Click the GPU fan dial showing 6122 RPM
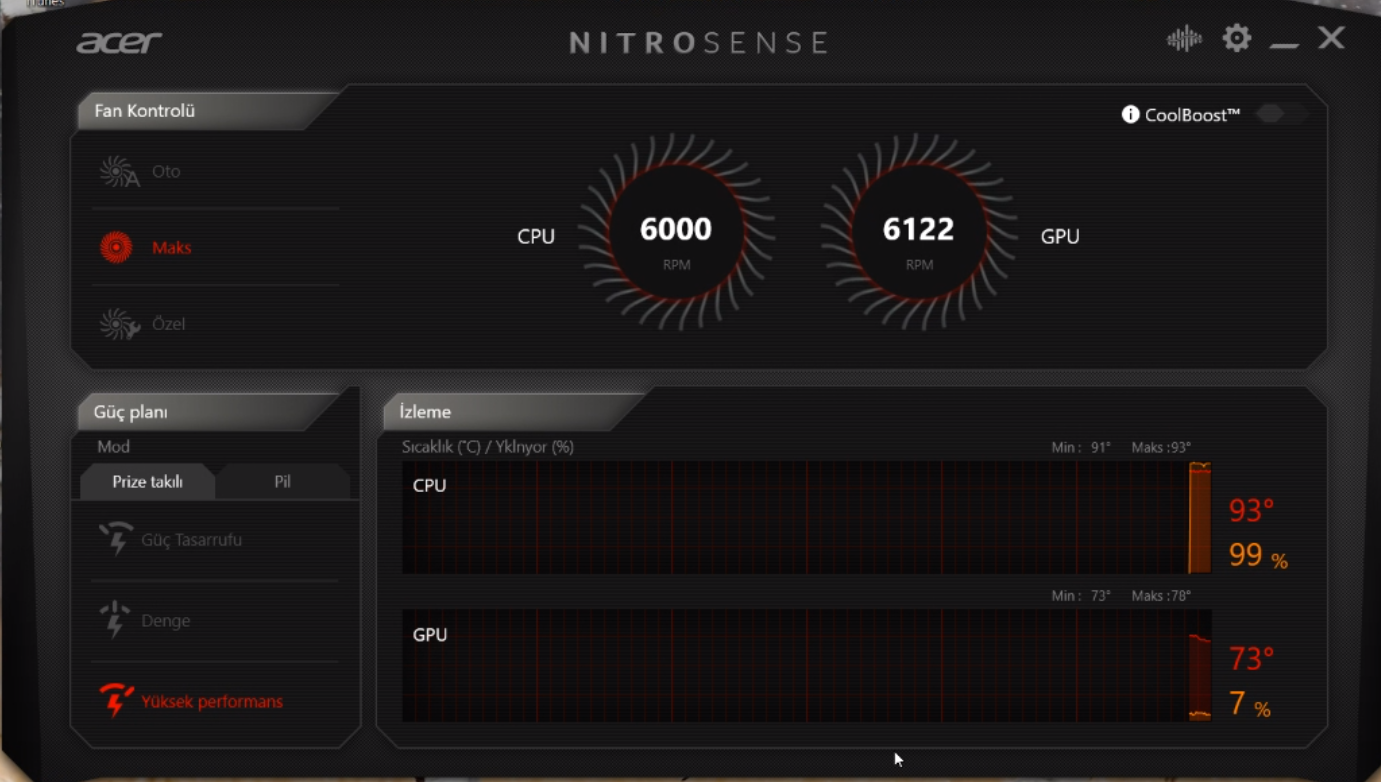The height and width of the screenshot is (782, 1381). [x=919, y=233]
